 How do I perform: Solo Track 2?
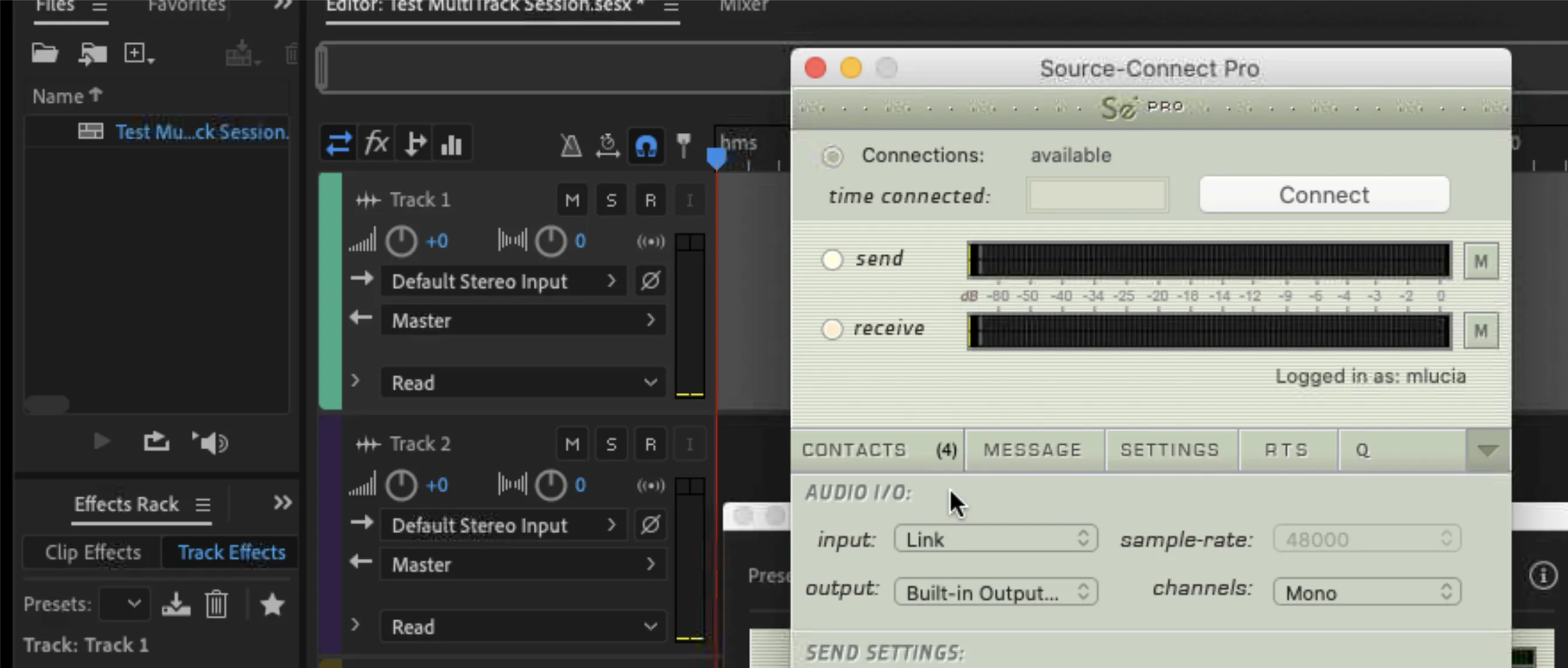pos(611,444)
